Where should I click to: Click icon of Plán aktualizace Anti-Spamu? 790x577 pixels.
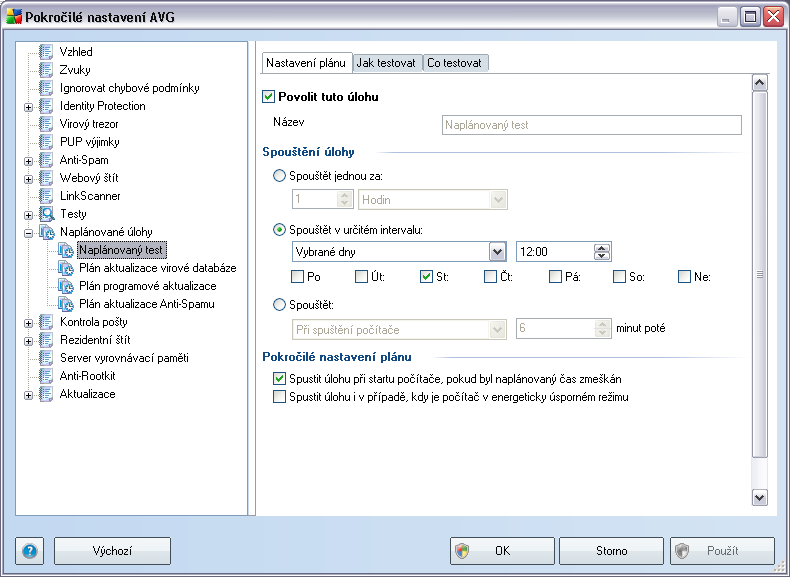pos(65,304)
